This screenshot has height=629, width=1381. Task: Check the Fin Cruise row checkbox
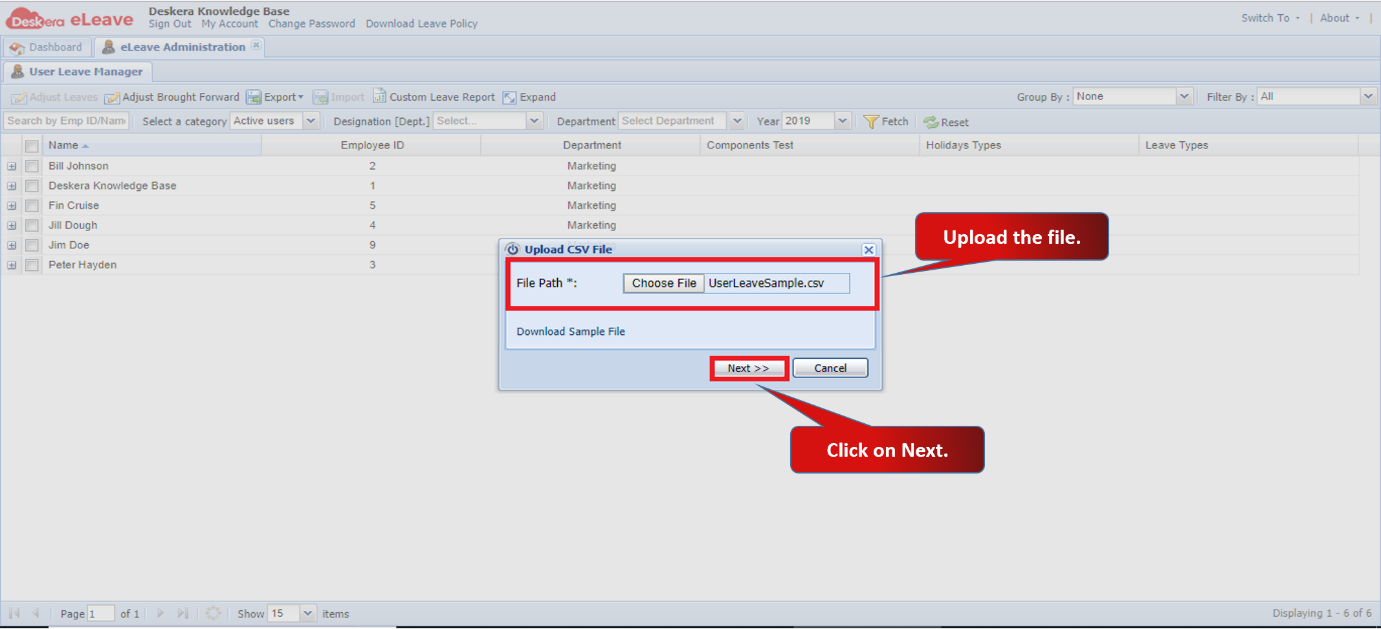point(32,206)
